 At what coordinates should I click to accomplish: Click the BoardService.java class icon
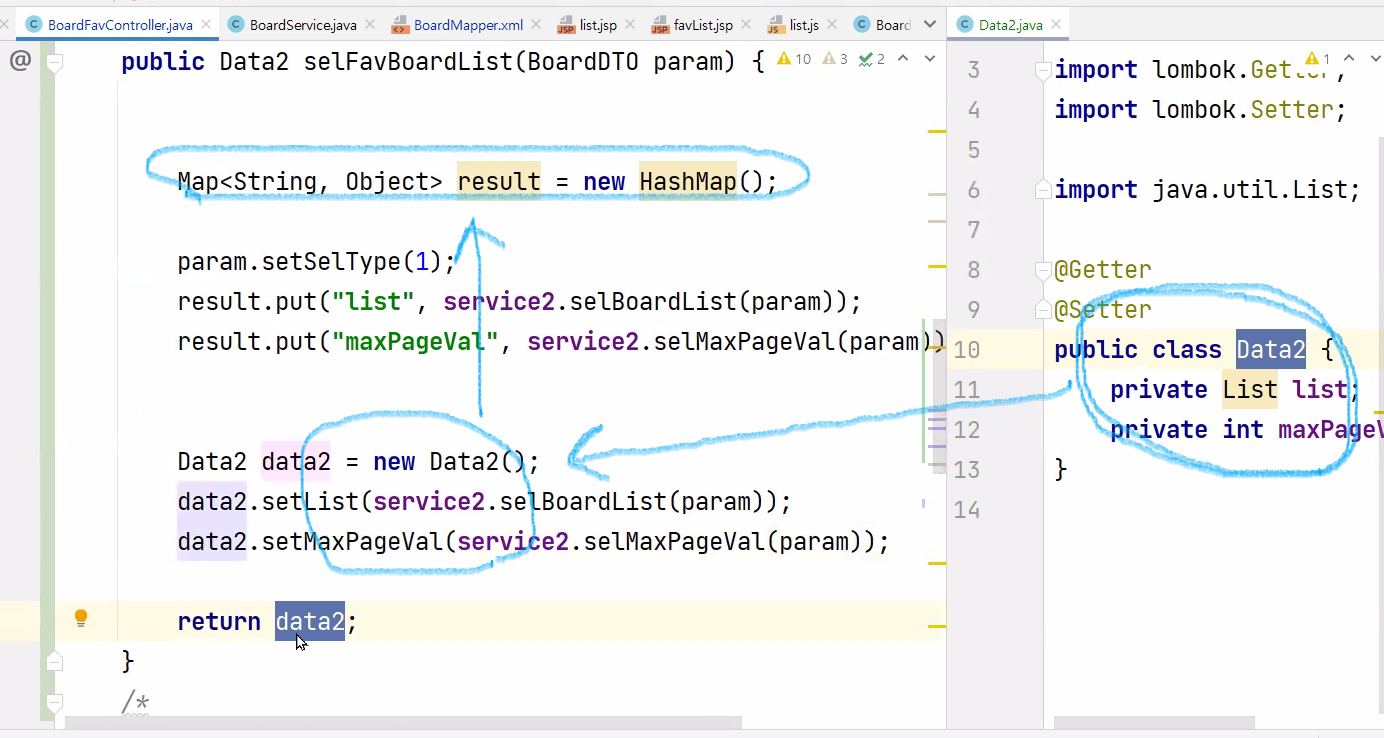pyautogui.click(x=236, y=24)
